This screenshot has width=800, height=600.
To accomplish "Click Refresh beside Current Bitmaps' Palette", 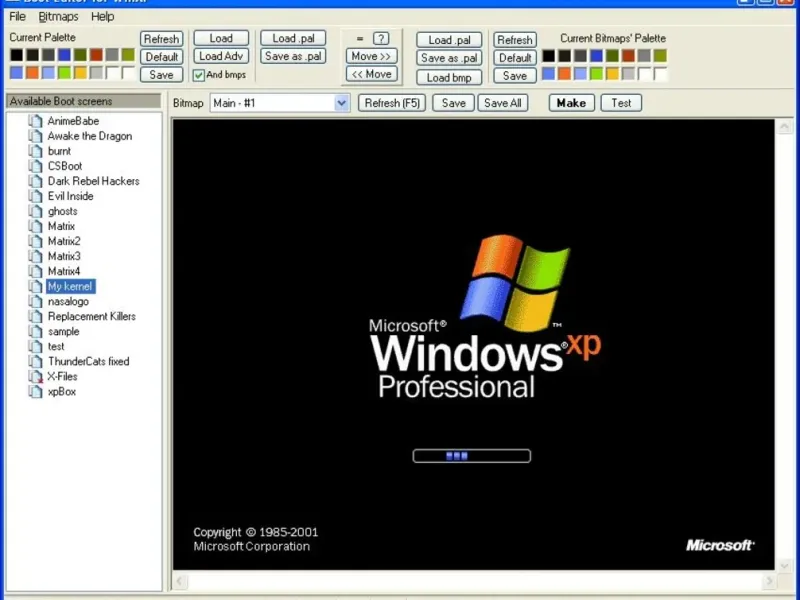I will pos(514,40).
